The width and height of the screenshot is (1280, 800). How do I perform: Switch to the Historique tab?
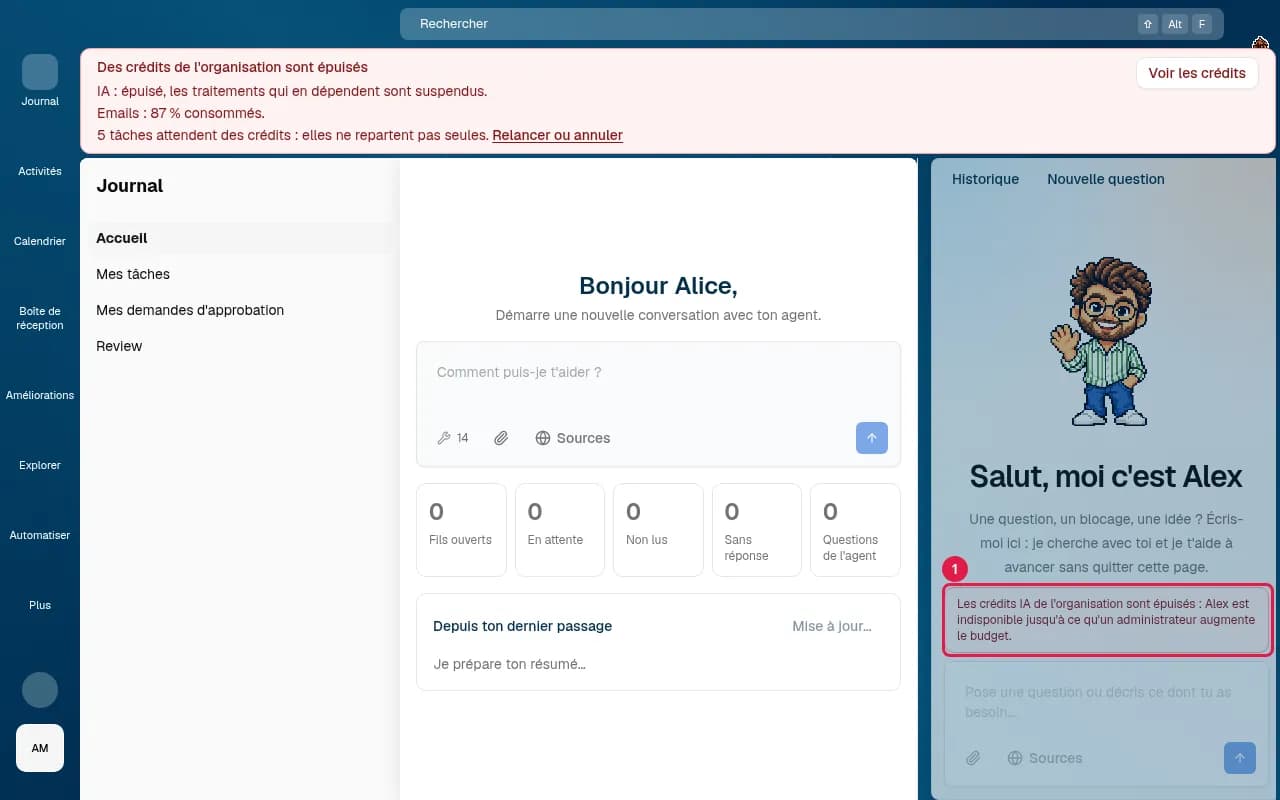(x=985, y=179)
